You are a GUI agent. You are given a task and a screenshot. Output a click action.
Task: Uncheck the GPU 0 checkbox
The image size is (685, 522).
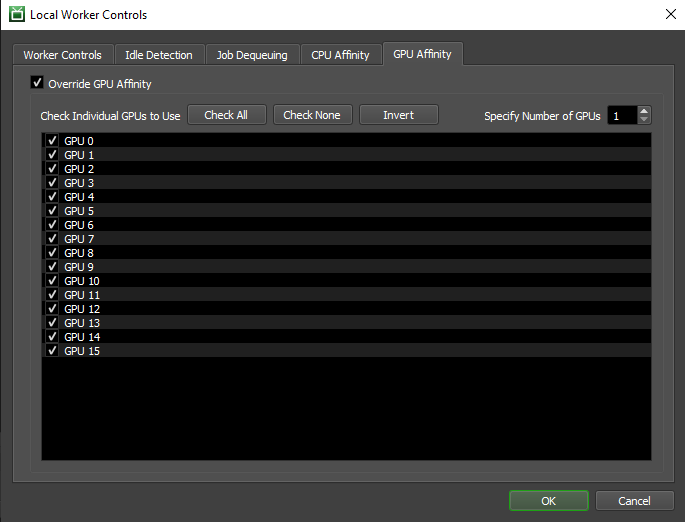tap(52, 140)
